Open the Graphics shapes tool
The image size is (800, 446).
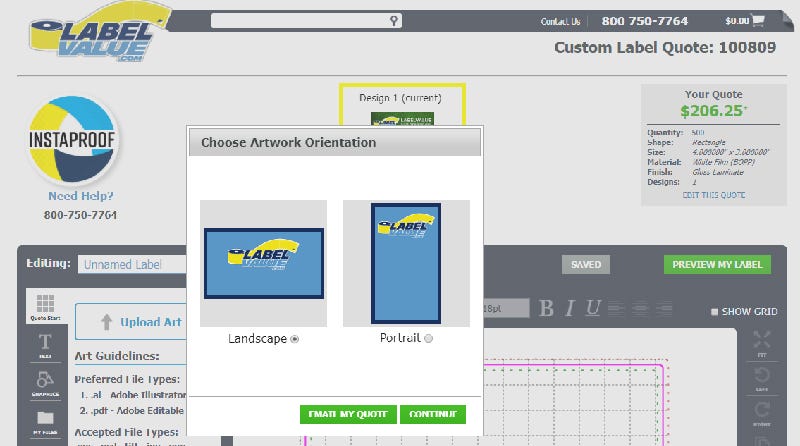(45, 383)
